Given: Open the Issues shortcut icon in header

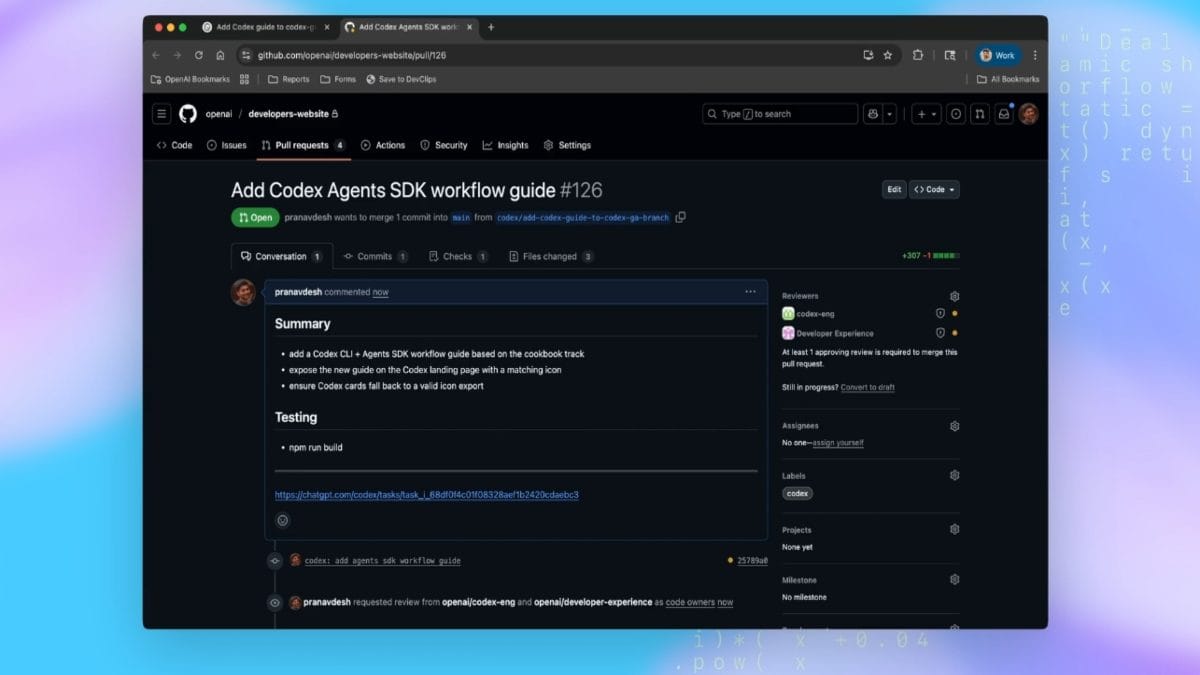Looking at the screenshot, I should coord(956,114).
